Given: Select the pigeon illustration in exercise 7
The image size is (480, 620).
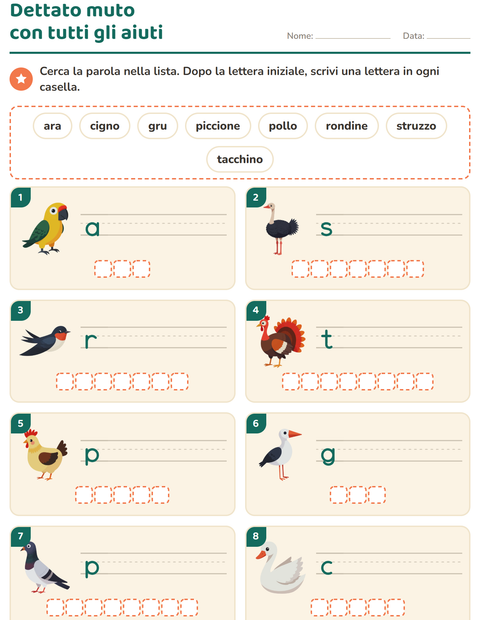Looking at the screenshot, I should click(x=45, y=567).
